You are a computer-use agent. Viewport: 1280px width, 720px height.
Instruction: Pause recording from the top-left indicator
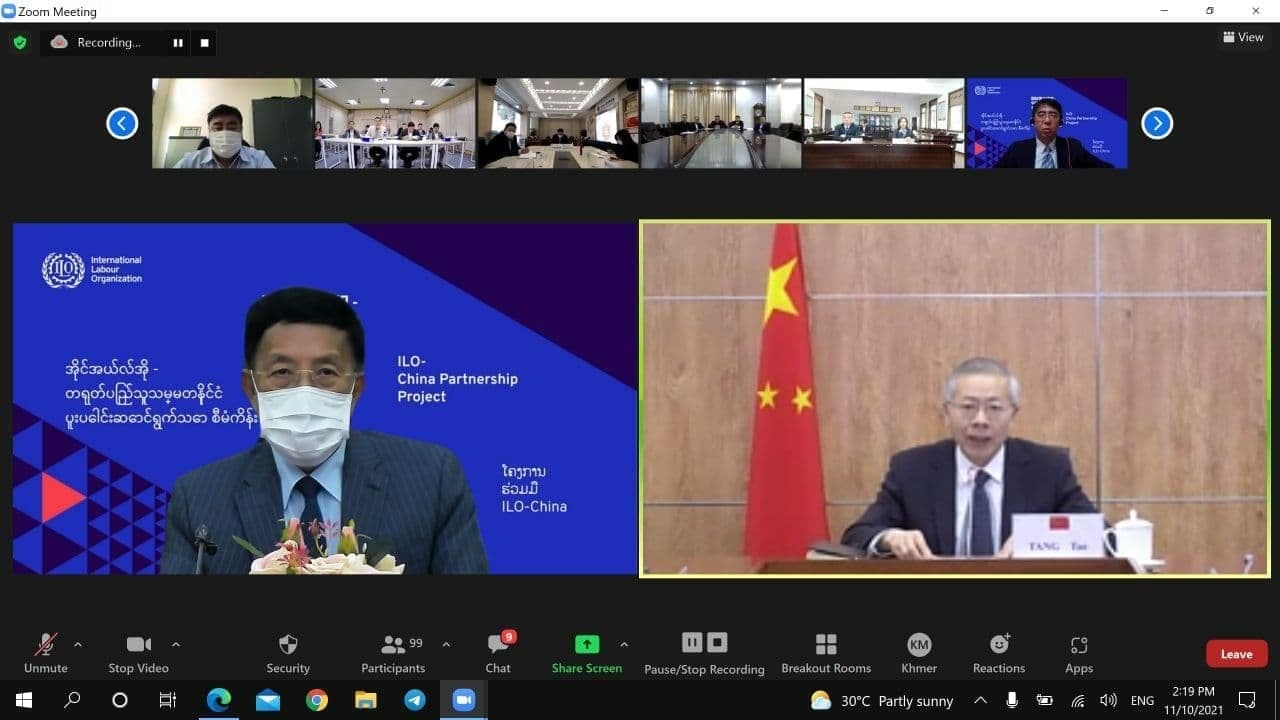178,43
